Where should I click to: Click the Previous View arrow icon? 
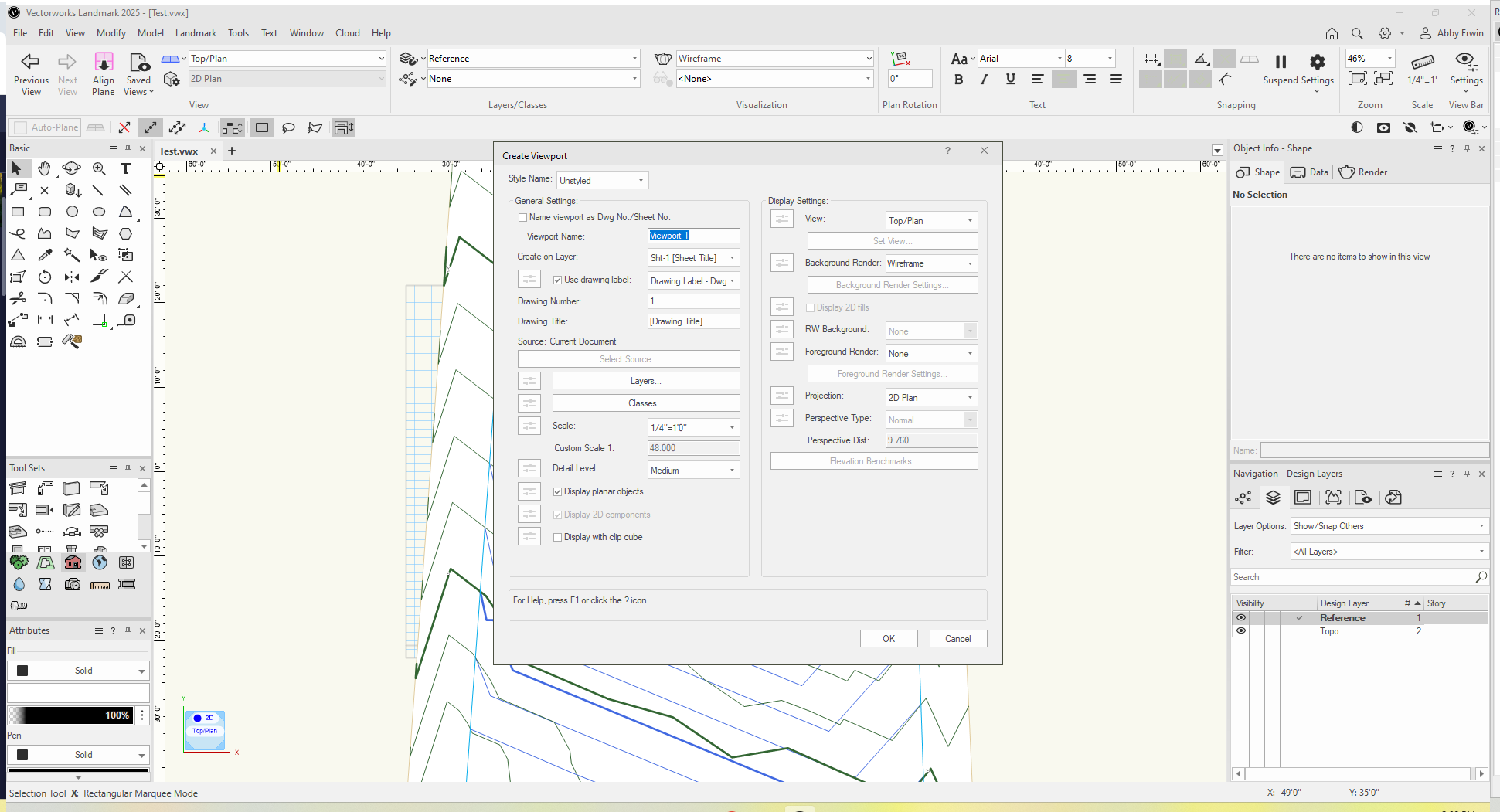coord(31,62)
